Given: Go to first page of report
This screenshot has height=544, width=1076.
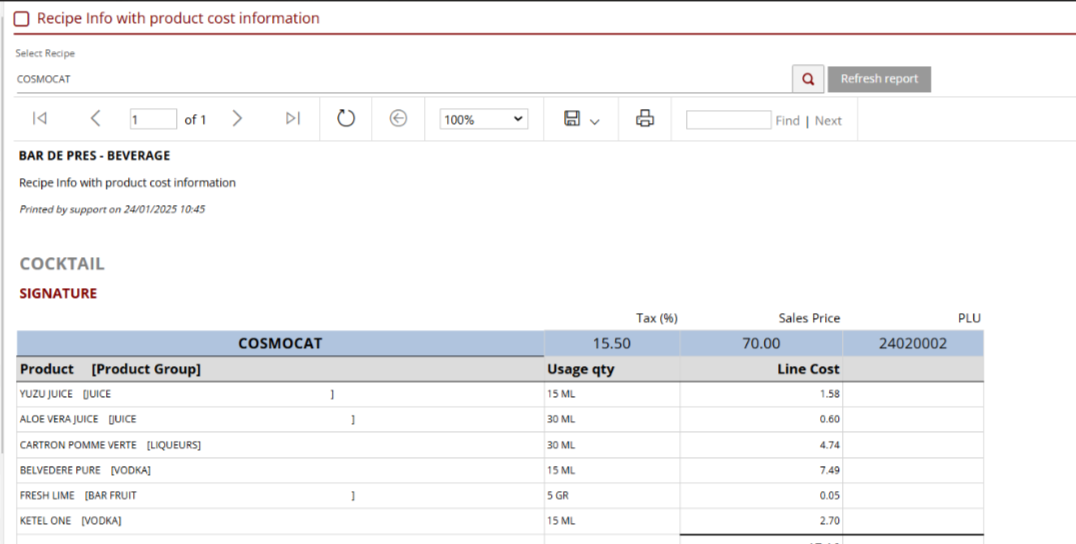Looking at the screenshot, I should (x=40, y=119).
